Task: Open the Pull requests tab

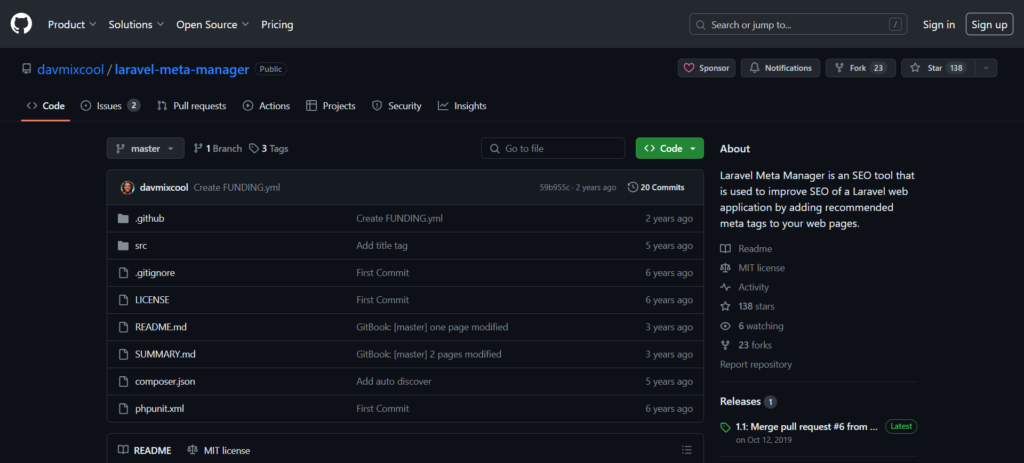Action: (191, 106)
